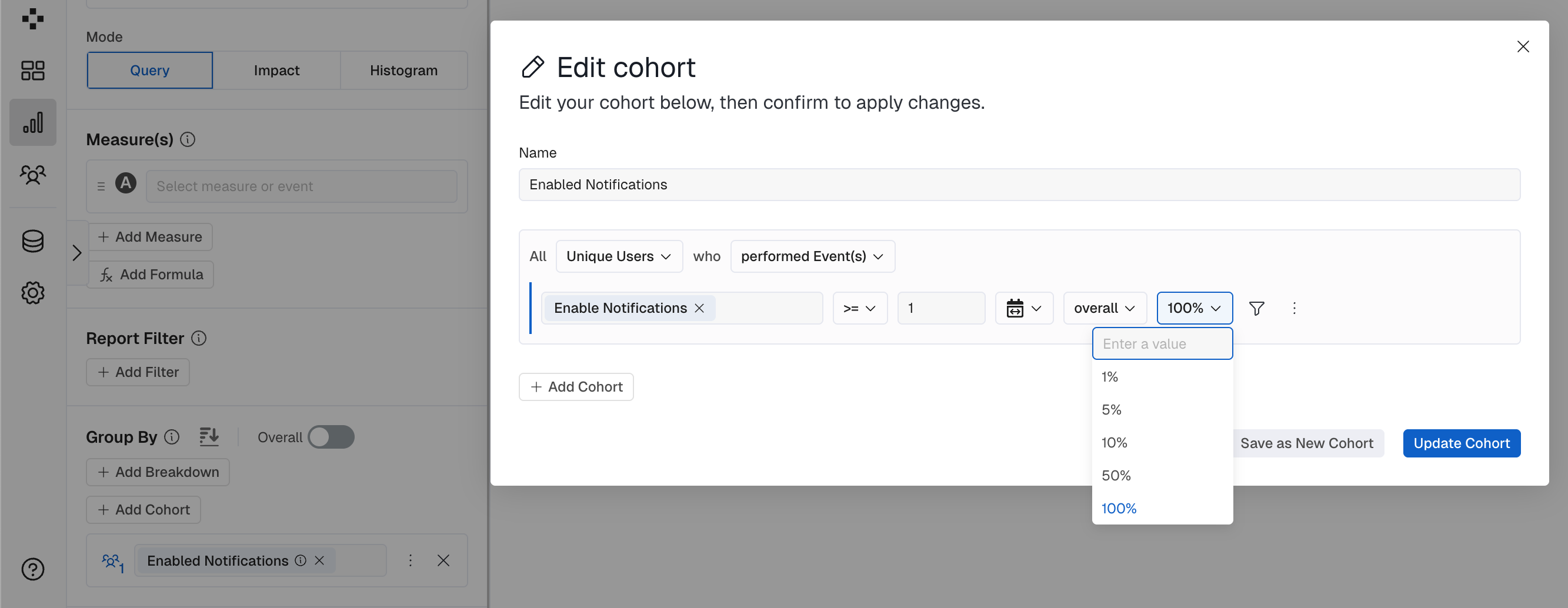Click the cohort Name input field
This screenshot has width=1568, height=608.
pyautogui.click(x=1019, y=185)
